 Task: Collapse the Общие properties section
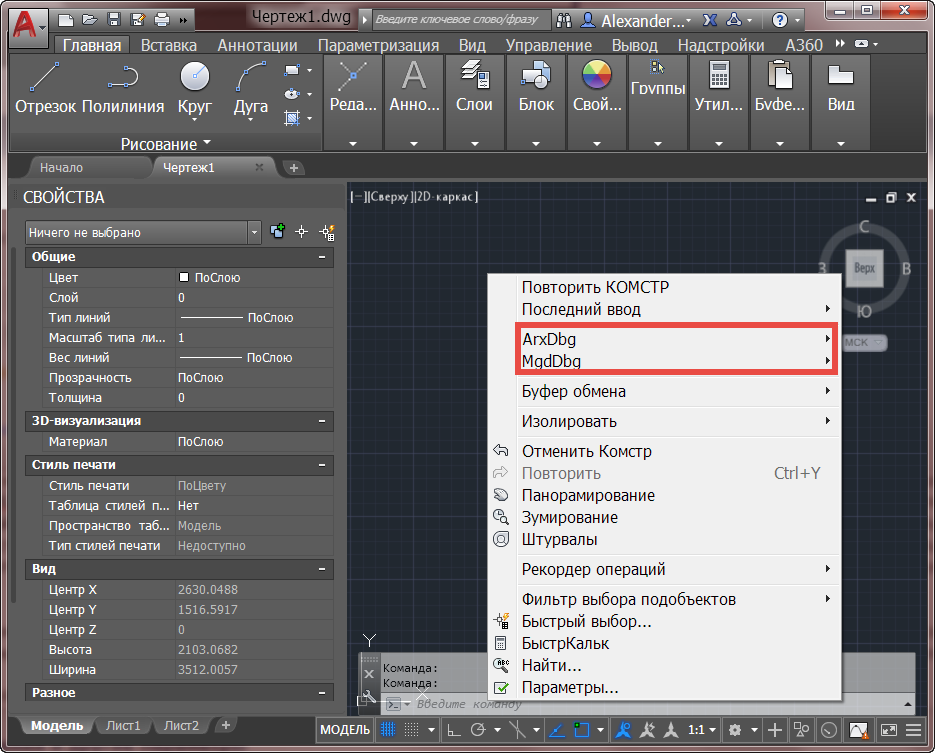tap(322, 257)
